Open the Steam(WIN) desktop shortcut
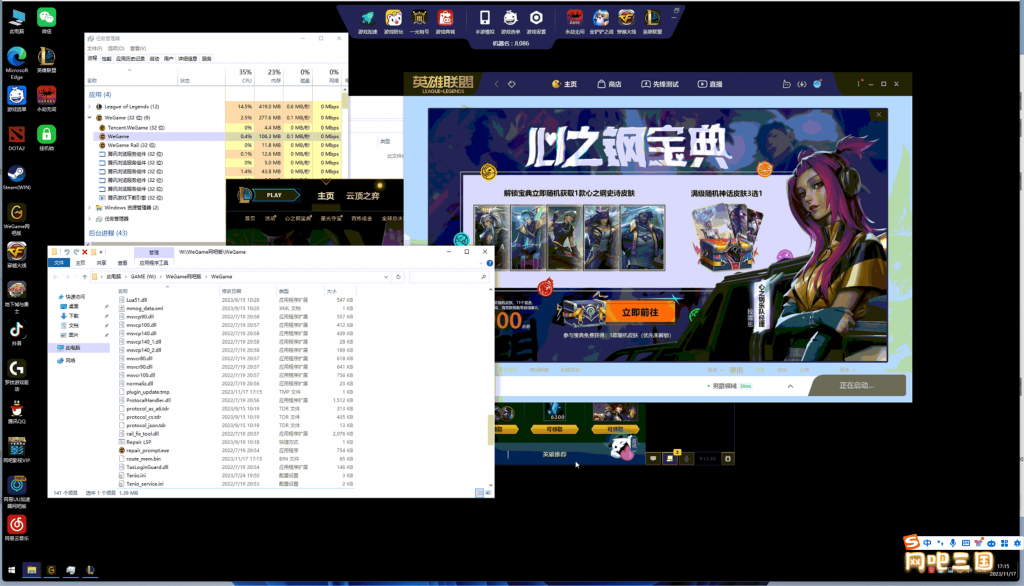This screenshot has height=586, width=1024. 16,177
